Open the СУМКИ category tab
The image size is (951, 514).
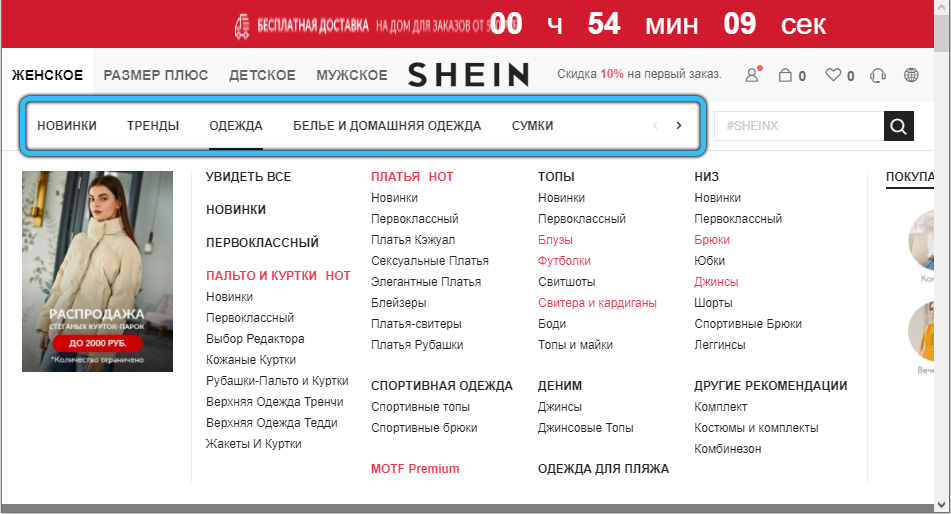click(533, 126)
